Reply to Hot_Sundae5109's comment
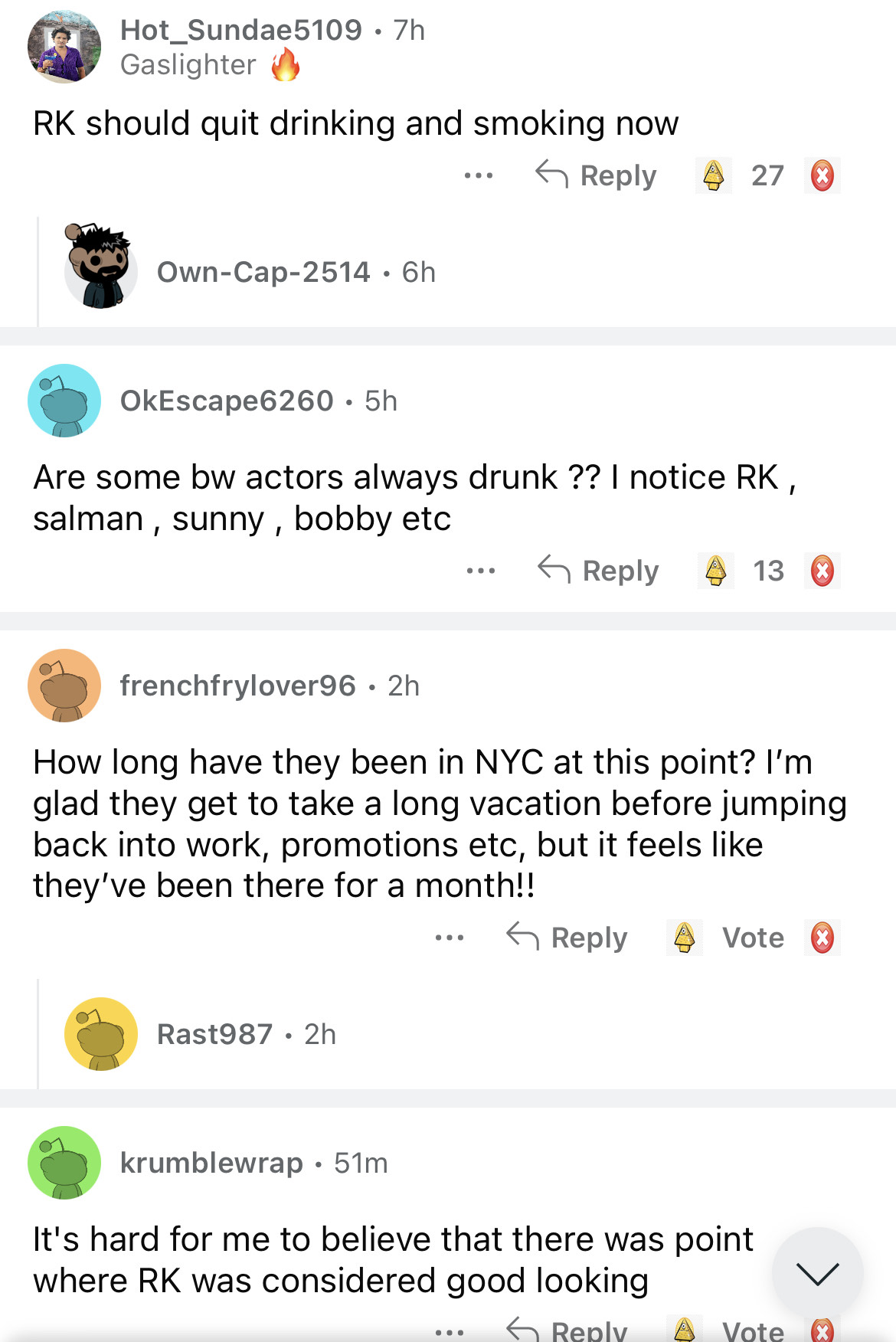This screenshot has width=896, height=1342. coord(596,175)
